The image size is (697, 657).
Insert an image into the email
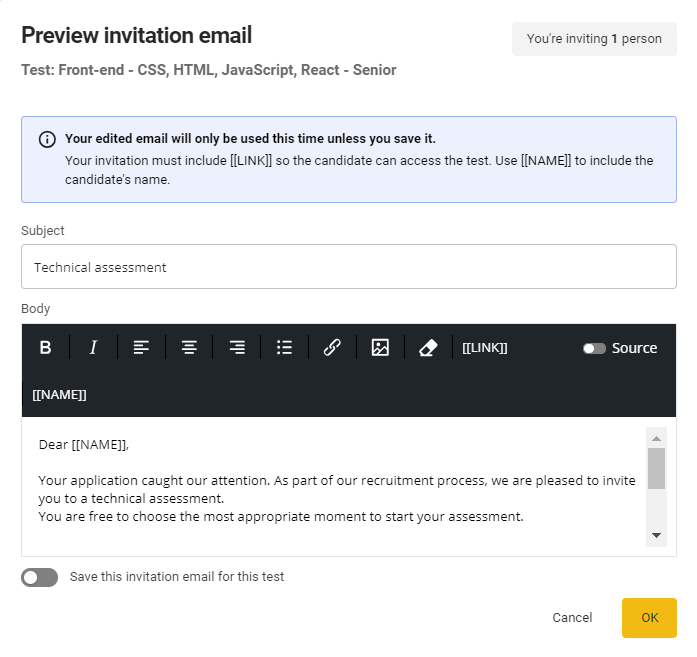coord(380,348)
